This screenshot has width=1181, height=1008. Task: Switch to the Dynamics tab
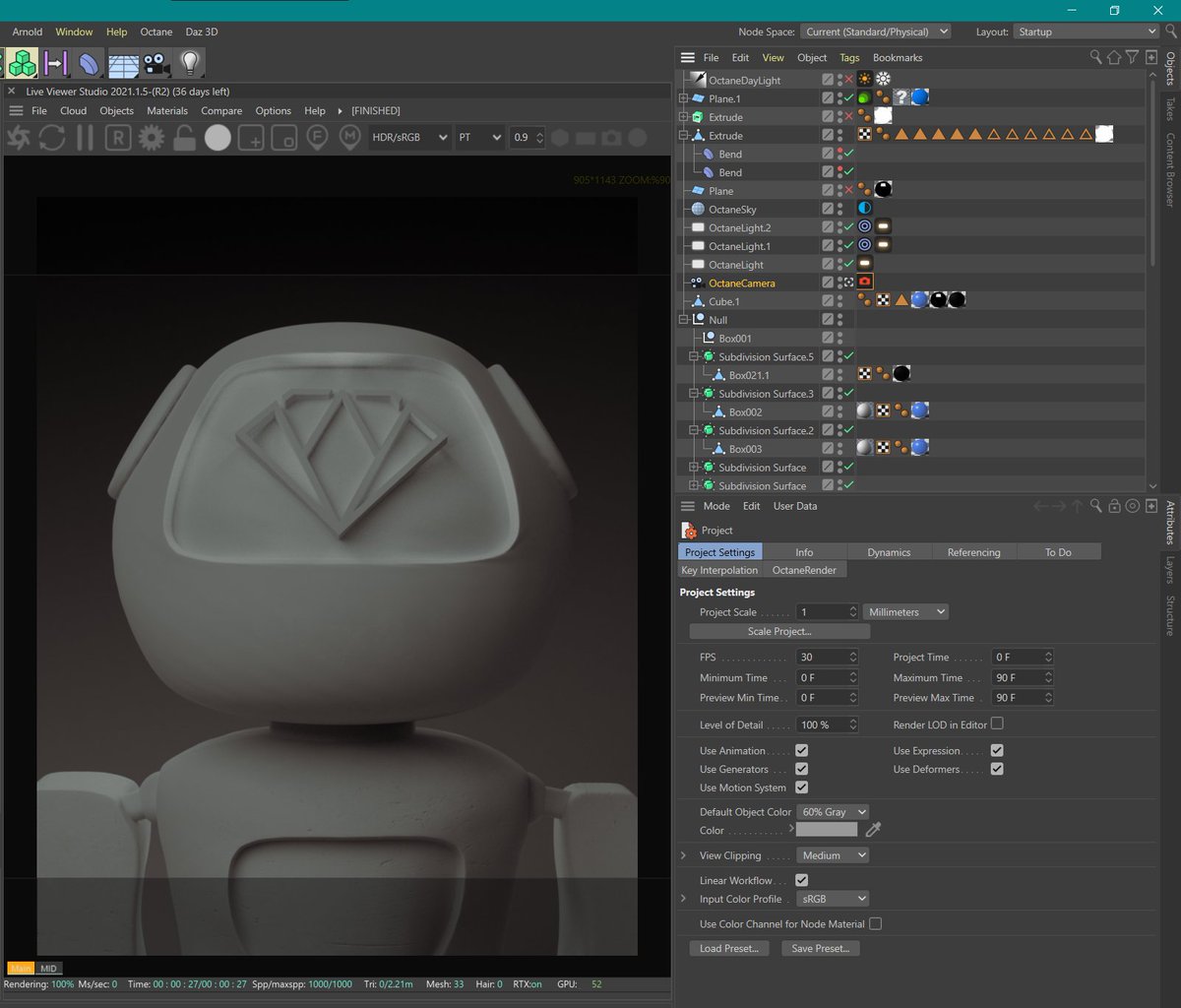(889, 551)
